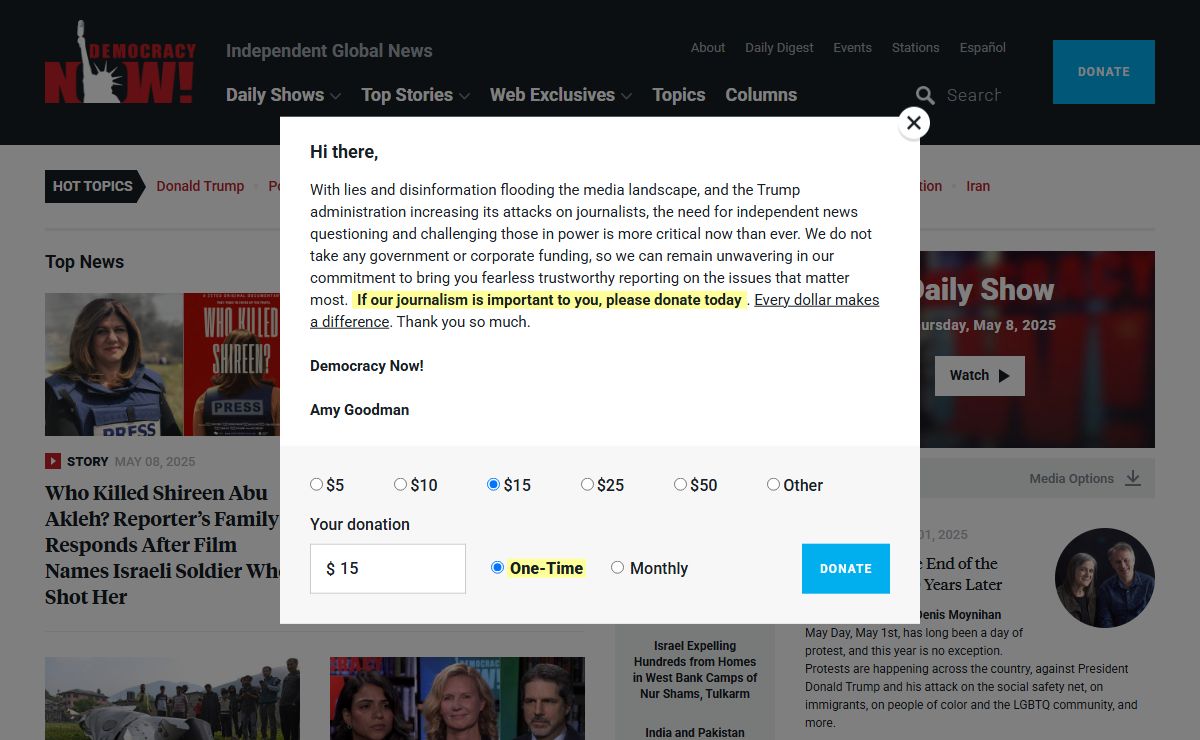Expand the Web Exclusives menu
This screenshot has width=1200, height=740.
click(561, 95)
